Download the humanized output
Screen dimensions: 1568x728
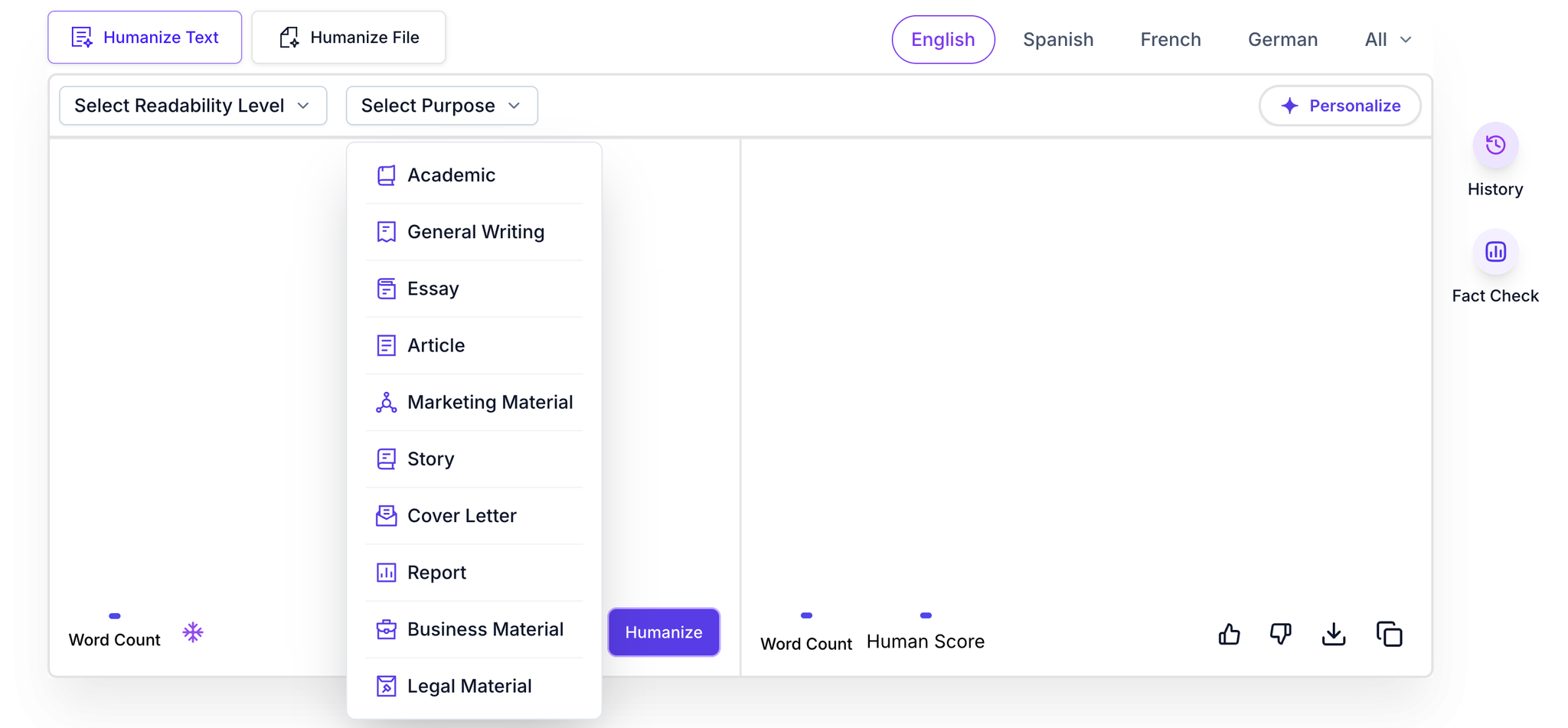point(1334,634)
